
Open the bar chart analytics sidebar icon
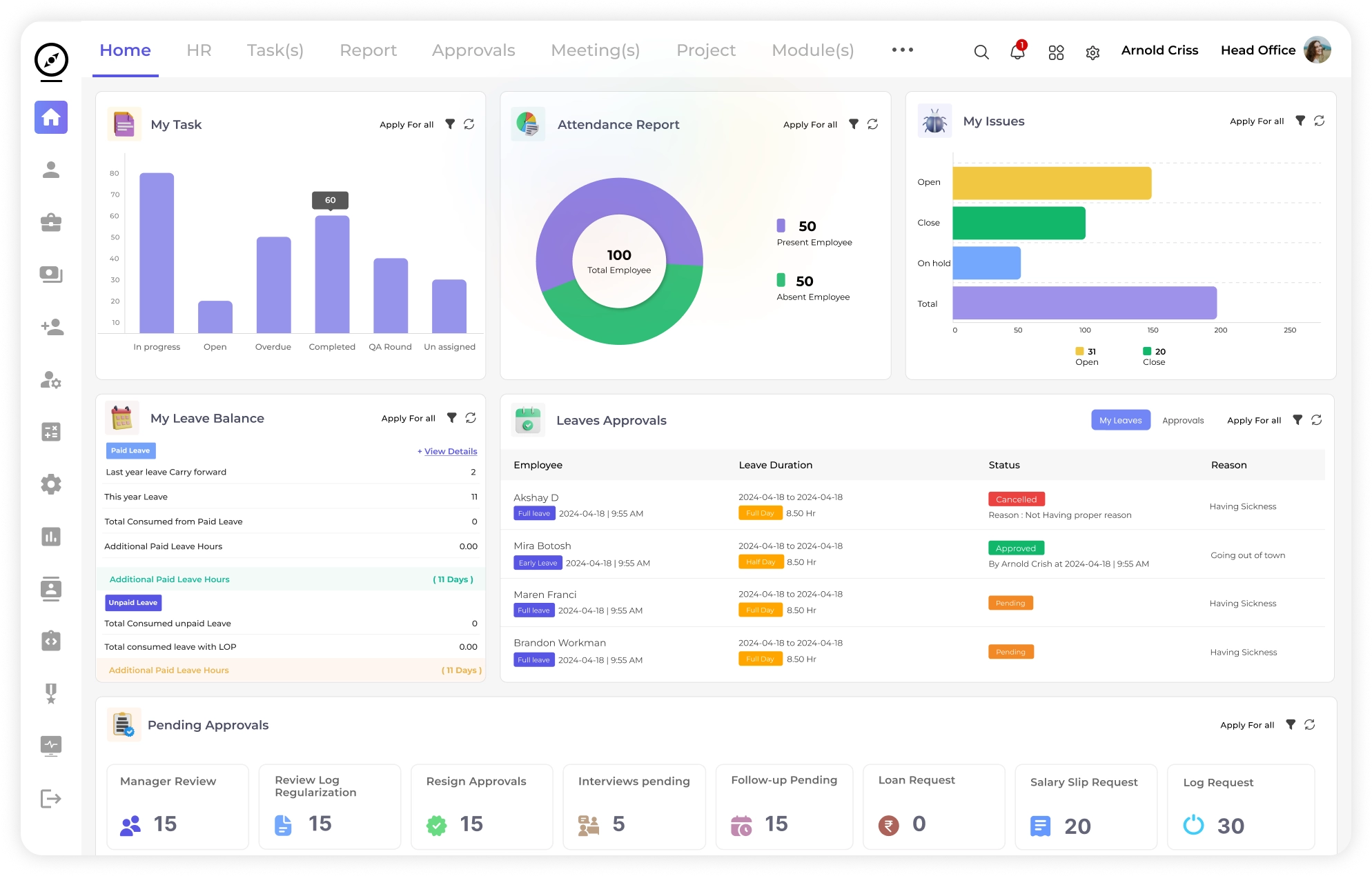click(x=51, y=537)
